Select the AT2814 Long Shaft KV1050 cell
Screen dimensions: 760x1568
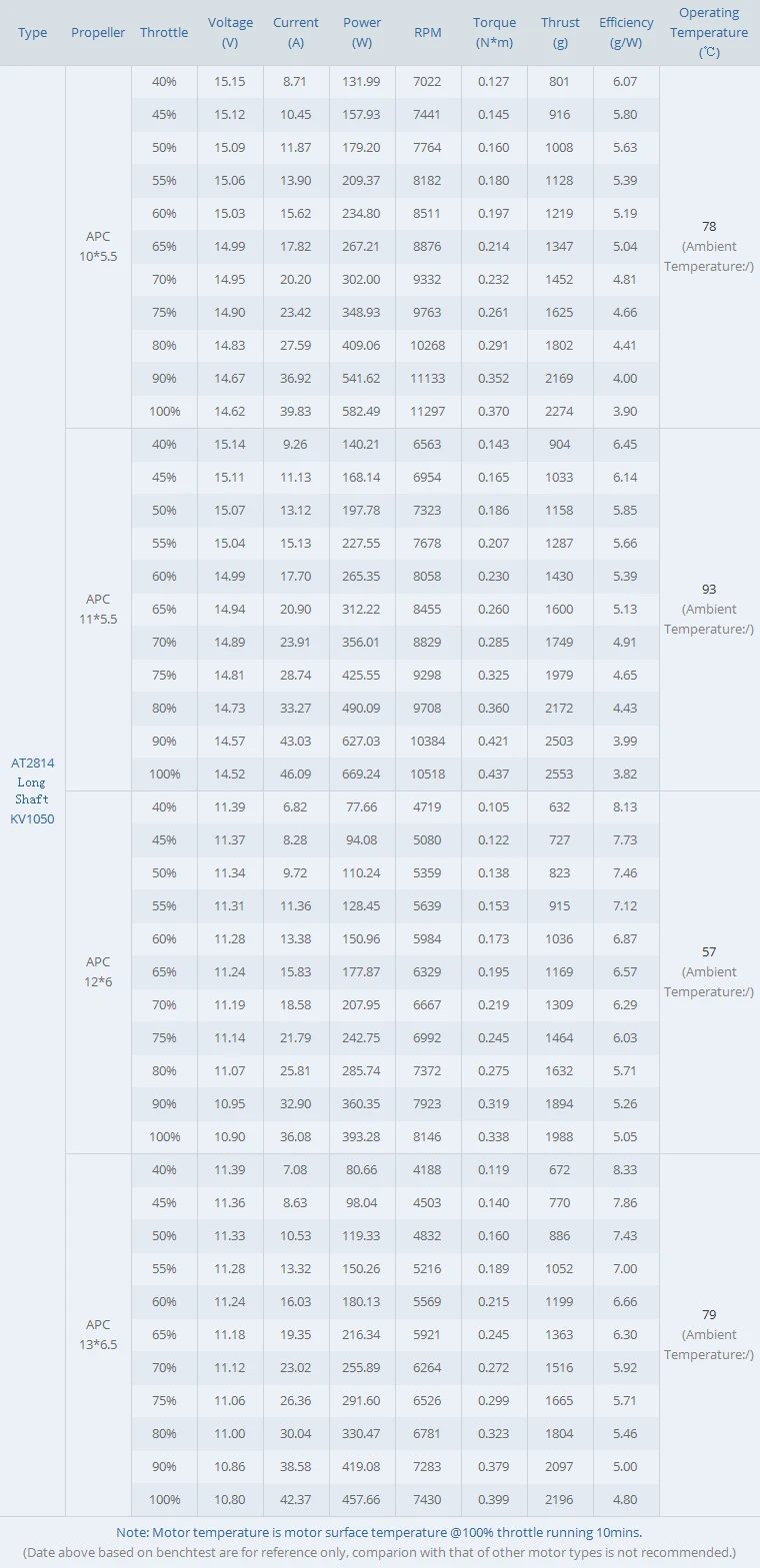pyautogui.click(x=32, y=790)
